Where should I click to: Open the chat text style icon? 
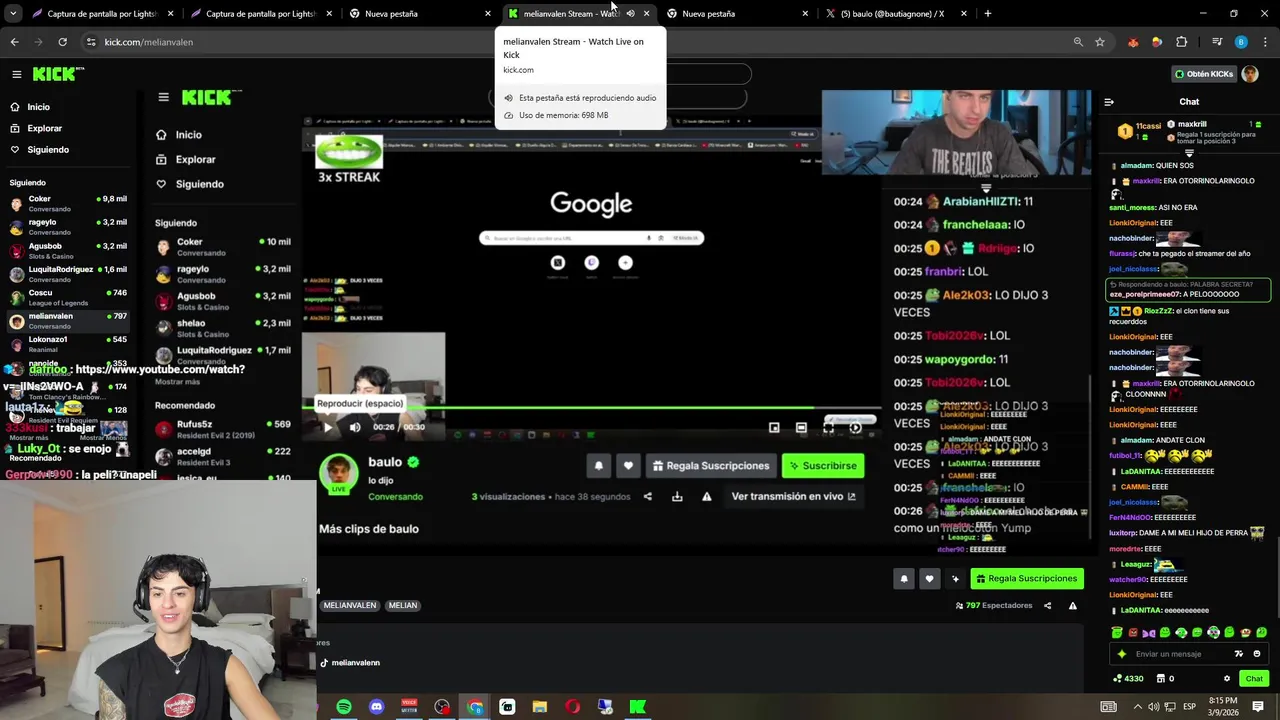point(1239,654)
